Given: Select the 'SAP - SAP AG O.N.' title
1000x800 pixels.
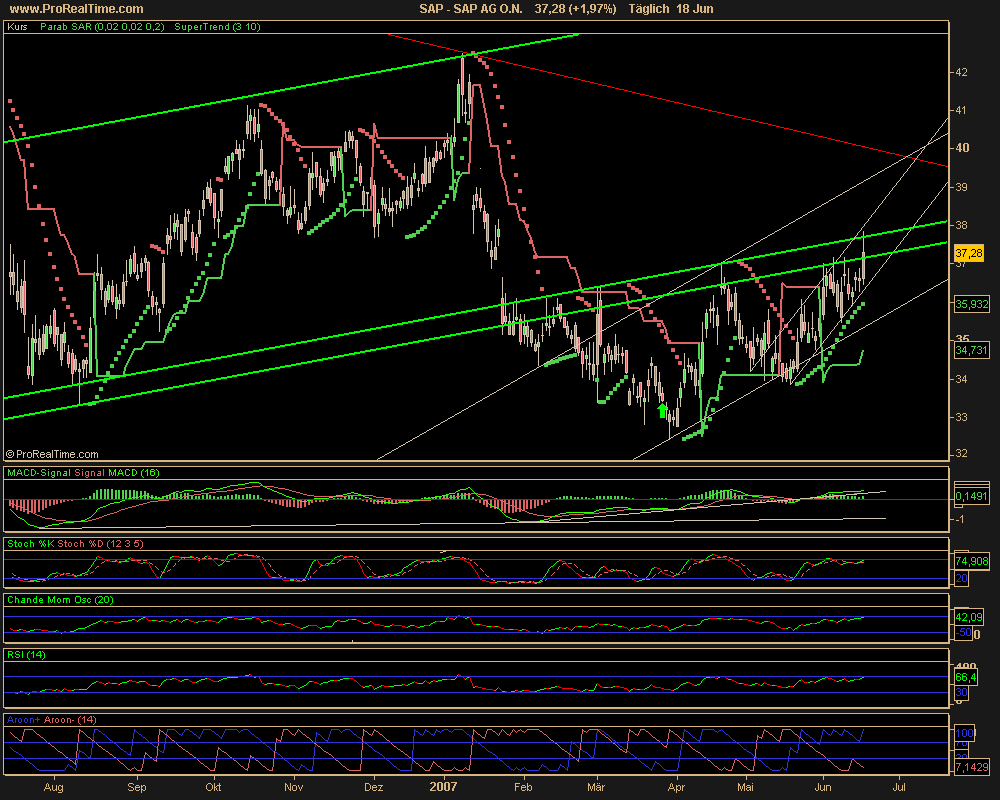Looking at the screenshot, I should (x=471, y=9).
